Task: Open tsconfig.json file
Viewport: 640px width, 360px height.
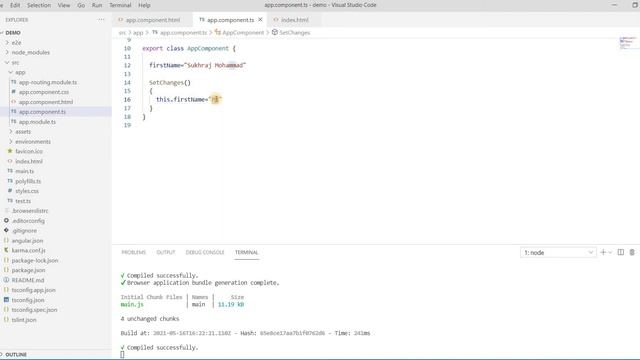Action: 28,300
